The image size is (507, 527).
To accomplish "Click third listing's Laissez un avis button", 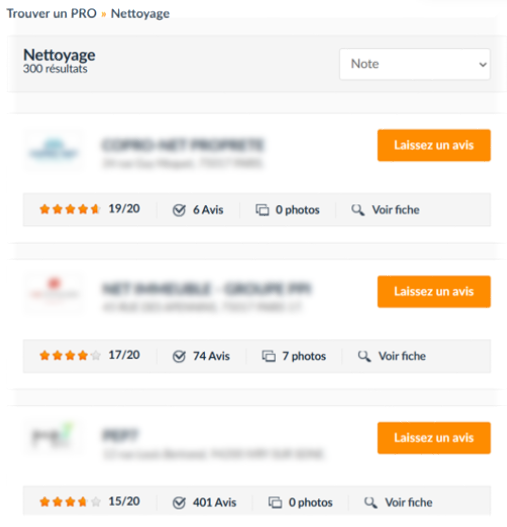I will coord(434,438).
